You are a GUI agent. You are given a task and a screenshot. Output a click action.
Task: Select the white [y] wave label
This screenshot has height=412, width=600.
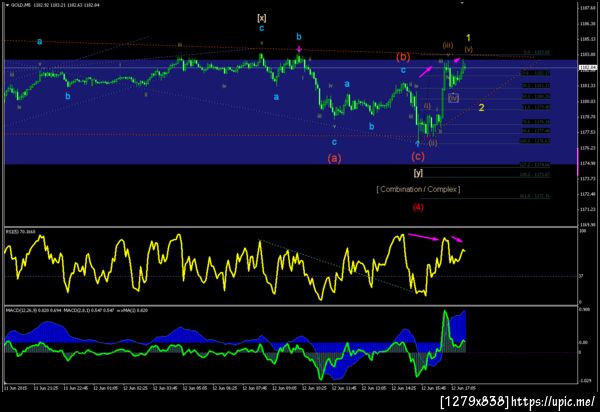tap(418, 173)
